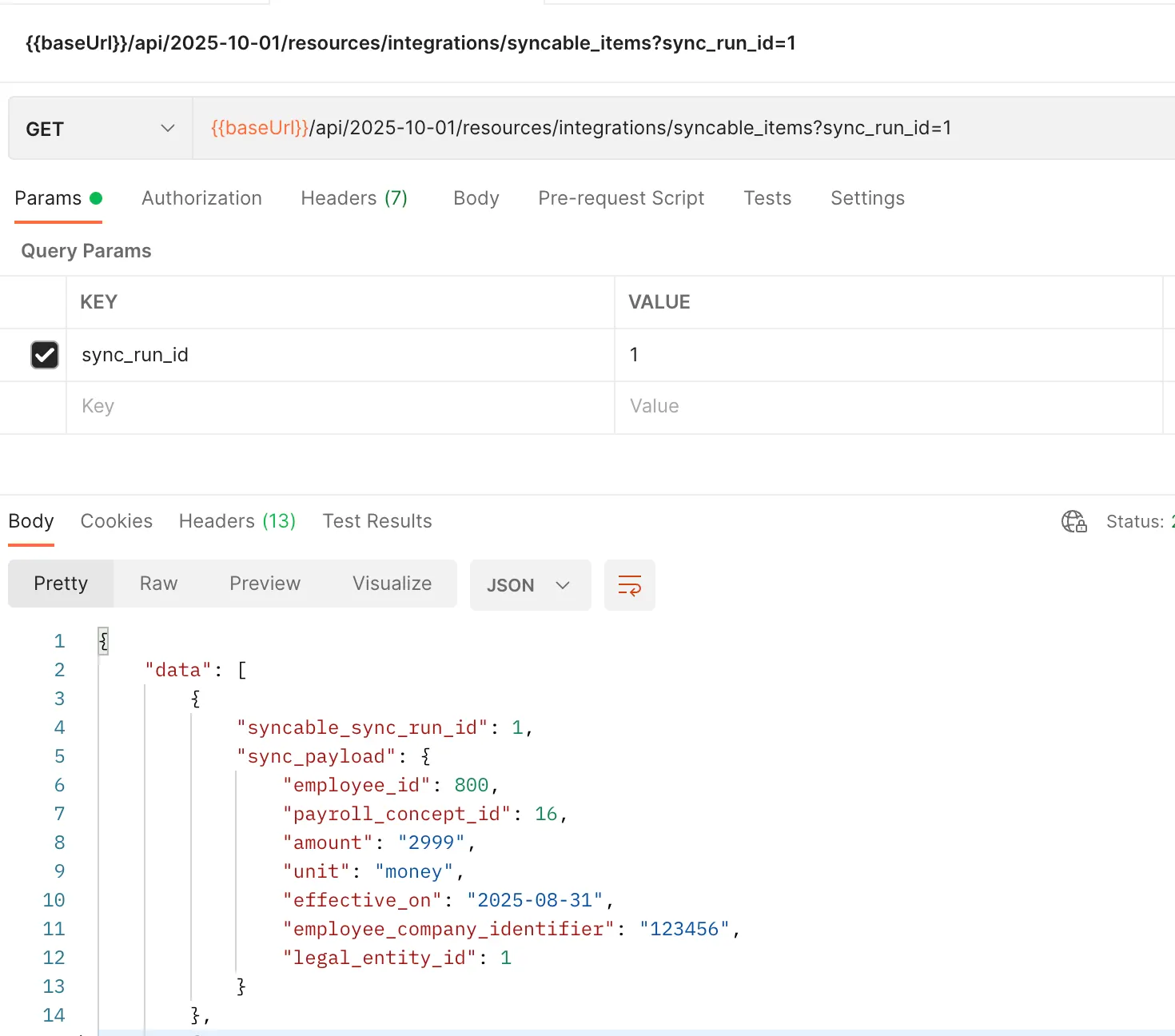Open the Authorization tab

[x=201, y=198]
